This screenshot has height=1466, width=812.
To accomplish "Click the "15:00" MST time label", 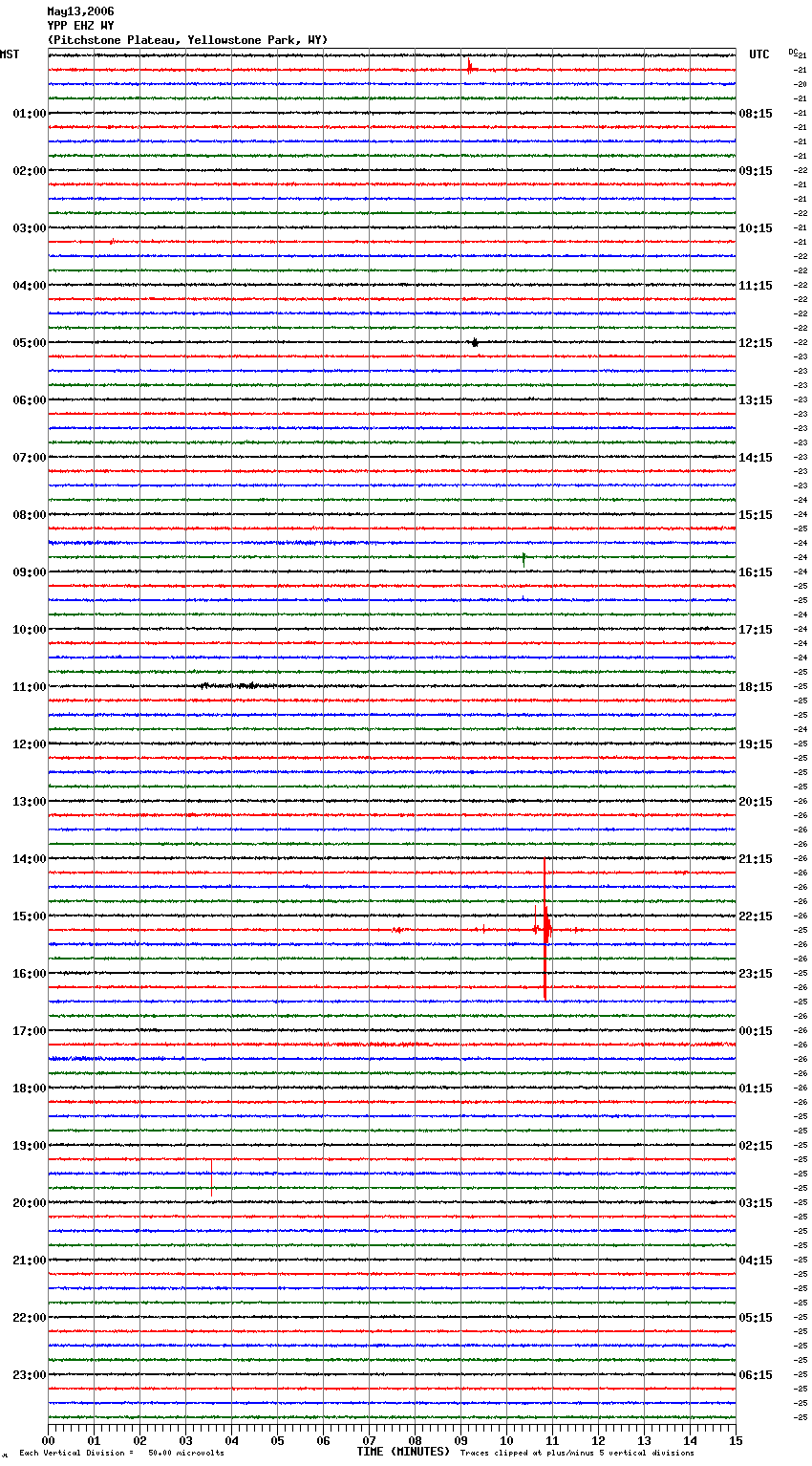I will 29,916.
